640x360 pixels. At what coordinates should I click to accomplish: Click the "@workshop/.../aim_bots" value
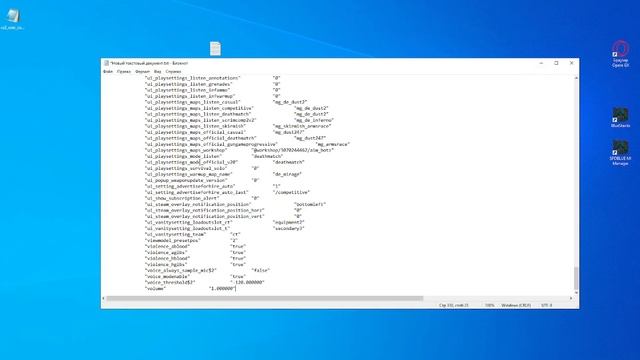pos(293,150)
